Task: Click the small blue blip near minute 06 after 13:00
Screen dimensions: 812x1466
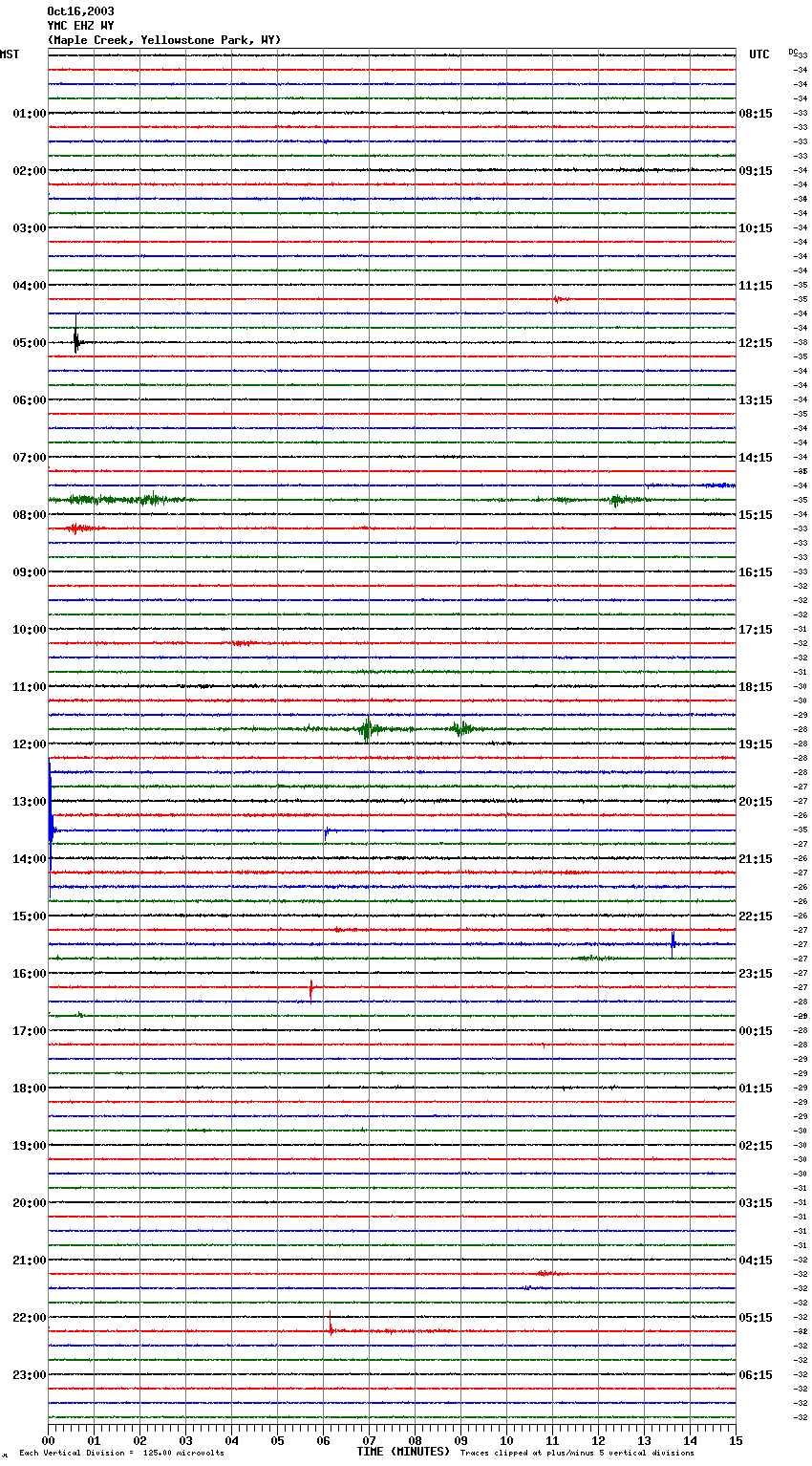Action: click(x=326, y=832)
